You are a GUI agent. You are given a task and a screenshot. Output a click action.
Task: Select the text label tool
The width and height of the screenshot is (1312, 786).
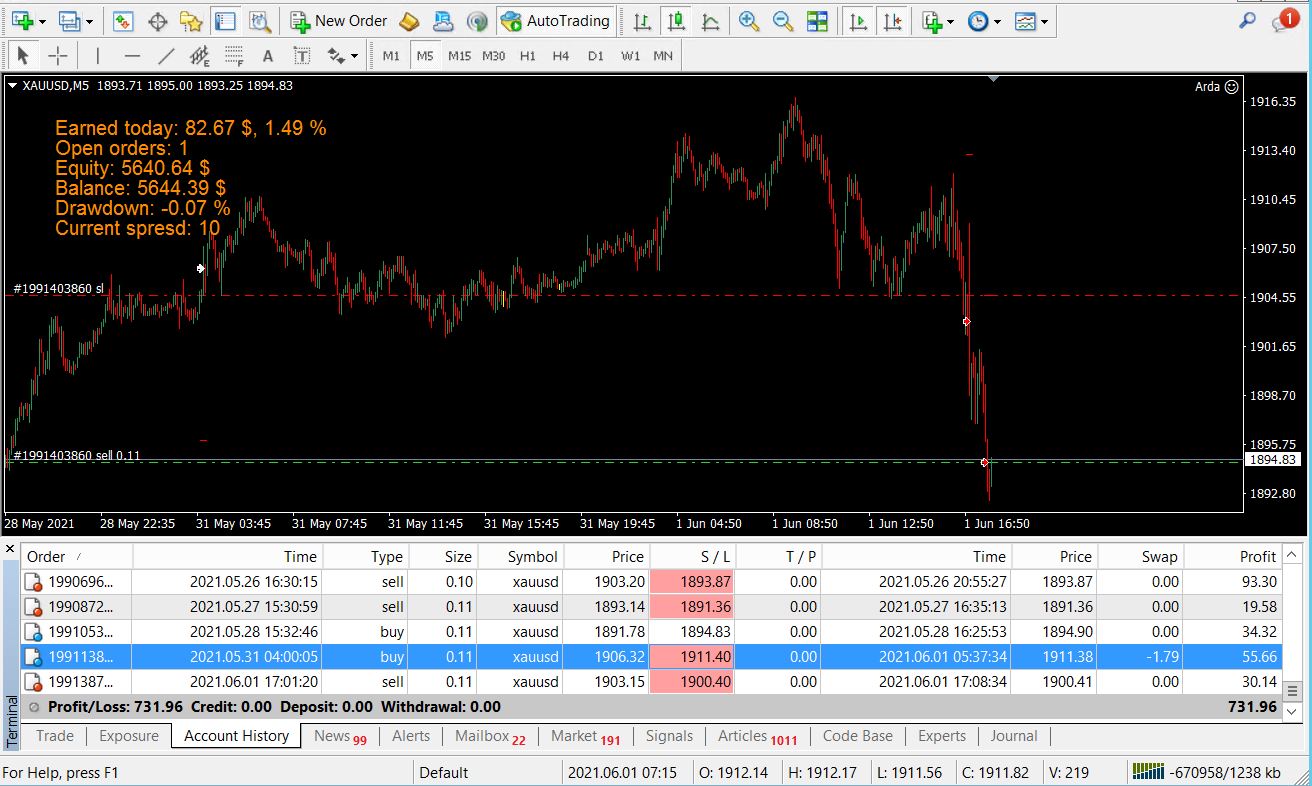[301, 56]
